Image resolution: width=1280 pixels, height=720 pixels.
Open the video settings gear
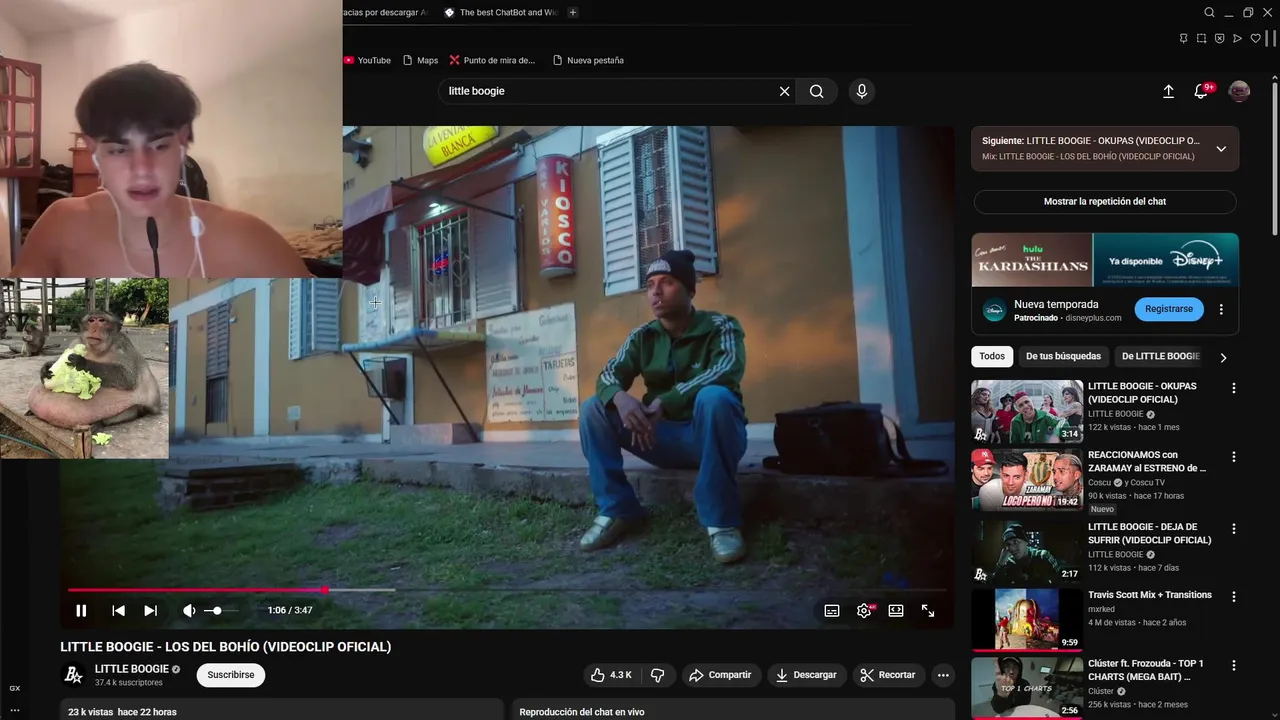tap(864, 611)
